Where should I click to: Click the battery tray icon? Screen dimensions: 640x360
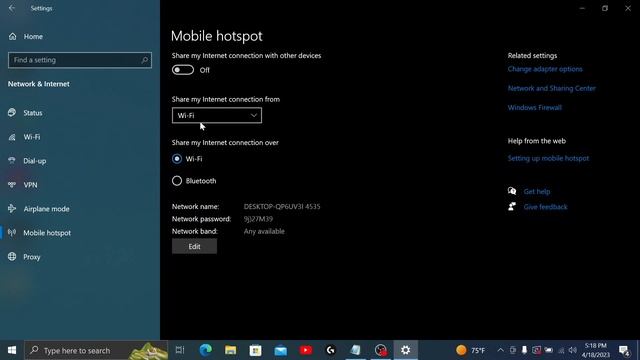tap(549, 350)
